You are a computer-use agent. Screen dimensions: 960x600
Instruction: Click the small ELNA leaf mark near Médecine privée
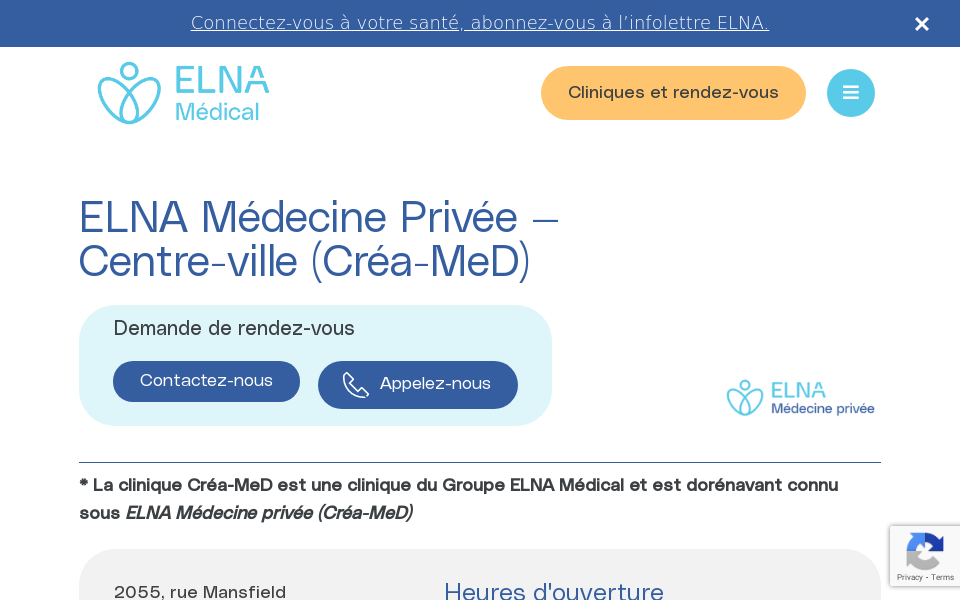click(744, 396)
